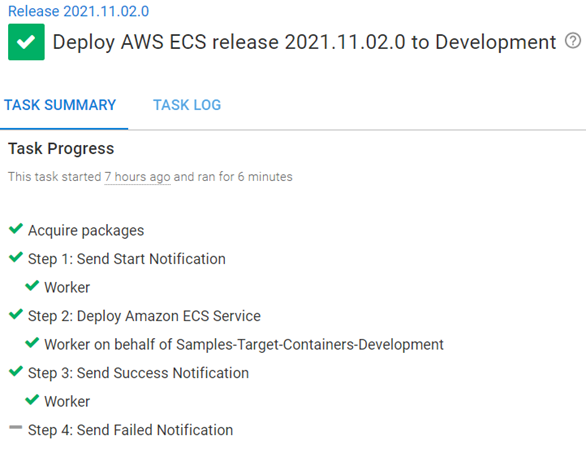Open Step 4: Send Failed Notification
The height and width of the screenshot is (449, 586).
130,430
